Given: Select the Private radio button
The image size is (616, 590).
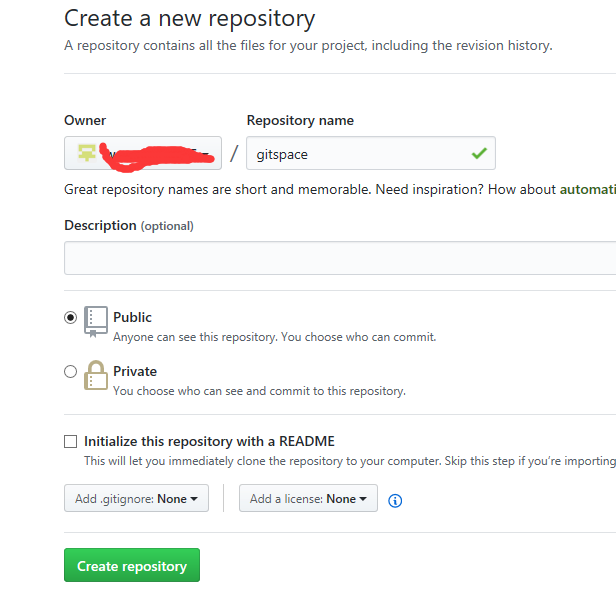Looking at the screenshot, I should [x=70, y=371].
